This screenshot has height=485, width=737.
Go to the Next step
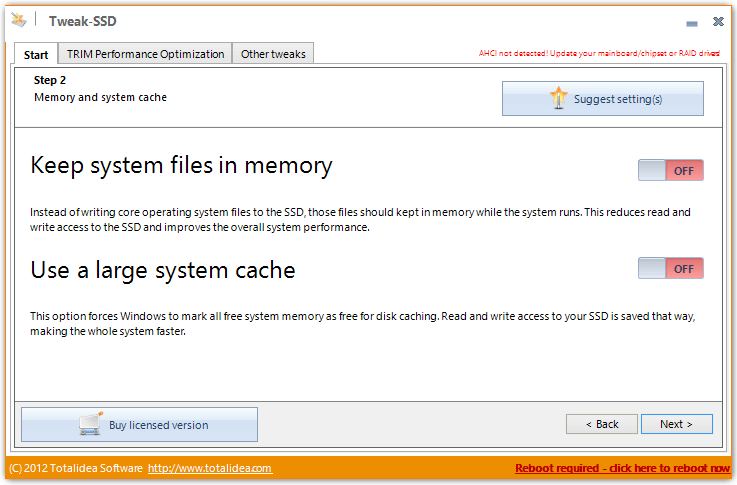coord(676,424)
